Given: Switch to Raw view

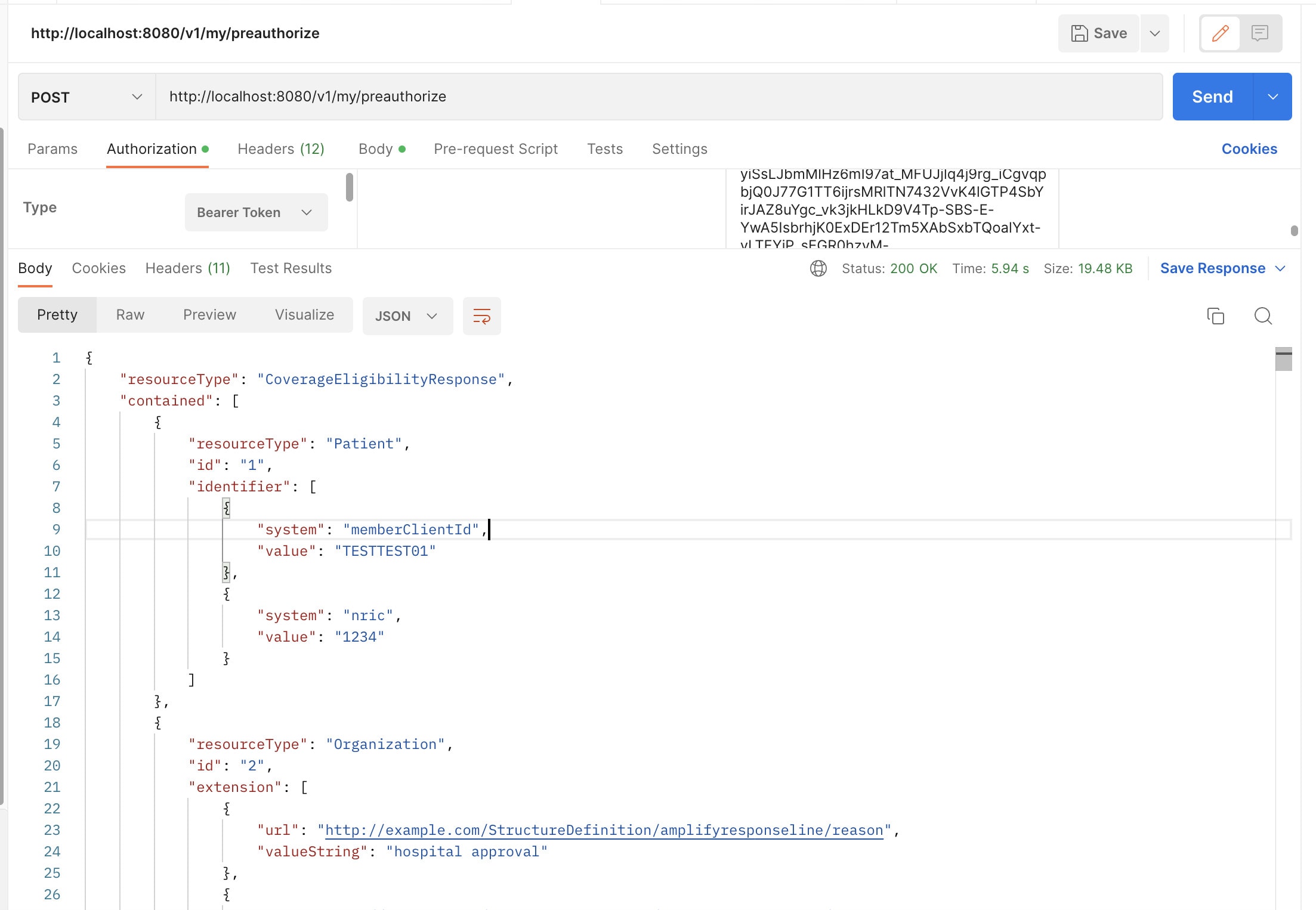Looking at the screenshot, I should click(x=130, y=315).
